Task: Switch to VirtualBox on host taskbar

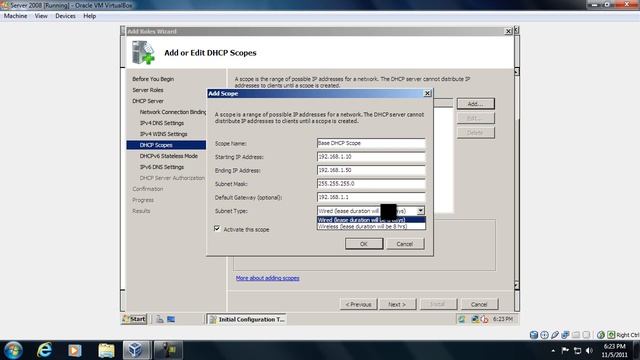Action: (137, 350)
